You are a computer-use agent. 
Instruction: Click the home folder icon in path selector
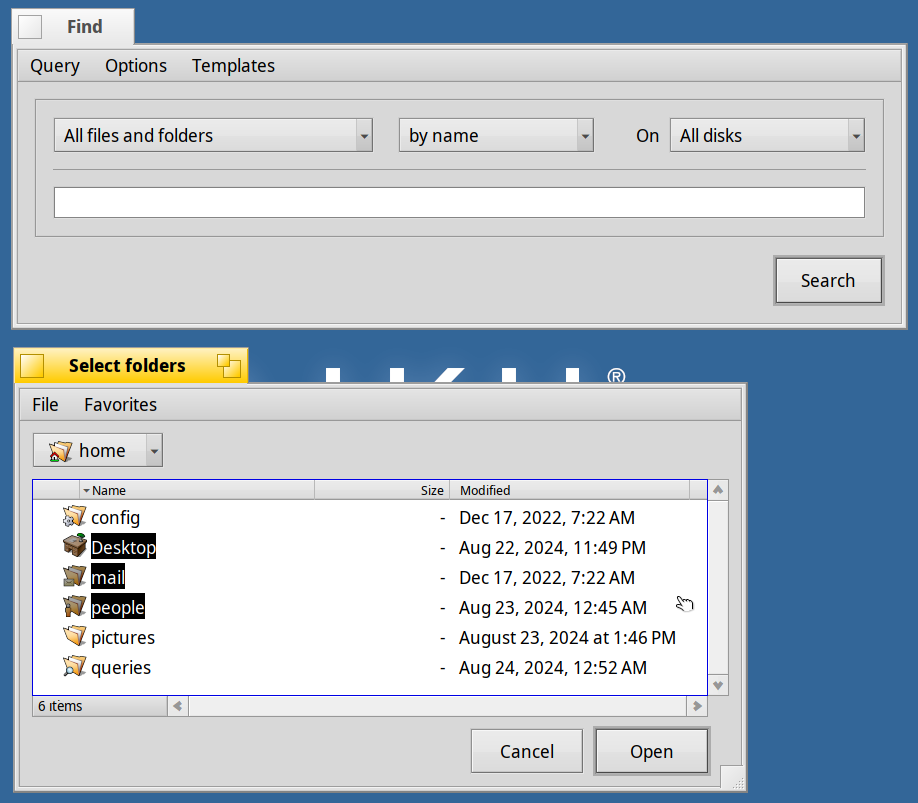click(60, 451)
